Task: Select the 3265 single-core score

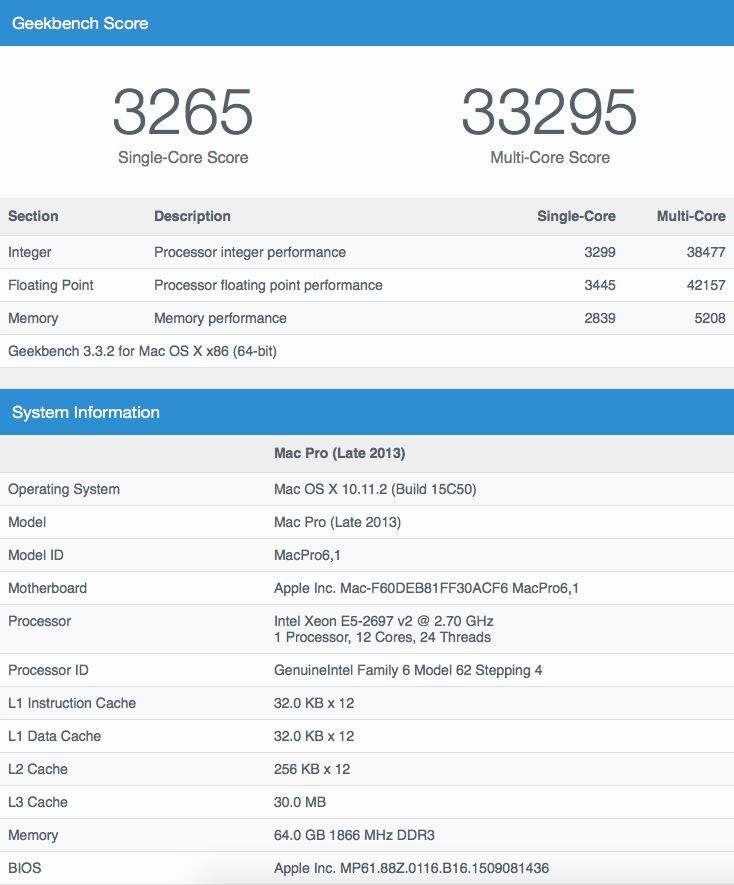Action: click(x=183, y=112)
